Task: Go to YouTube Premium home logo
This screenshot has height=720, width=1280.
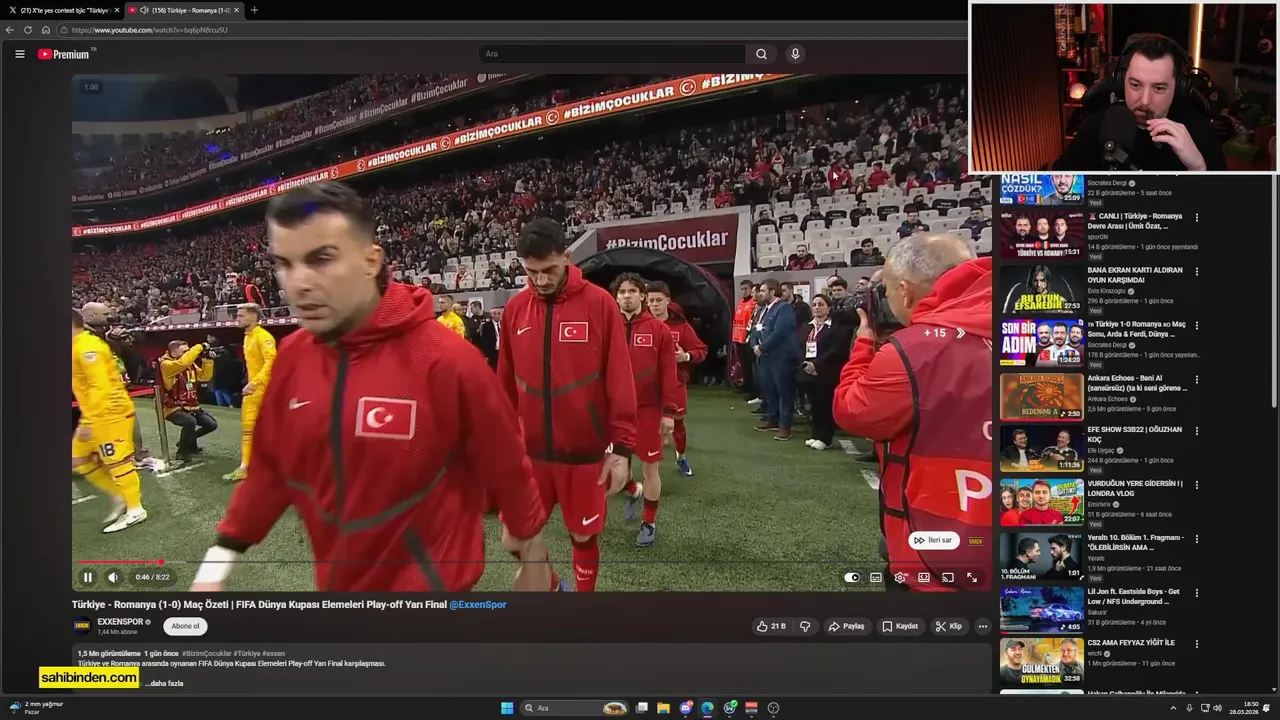Action: pos(64,54)
